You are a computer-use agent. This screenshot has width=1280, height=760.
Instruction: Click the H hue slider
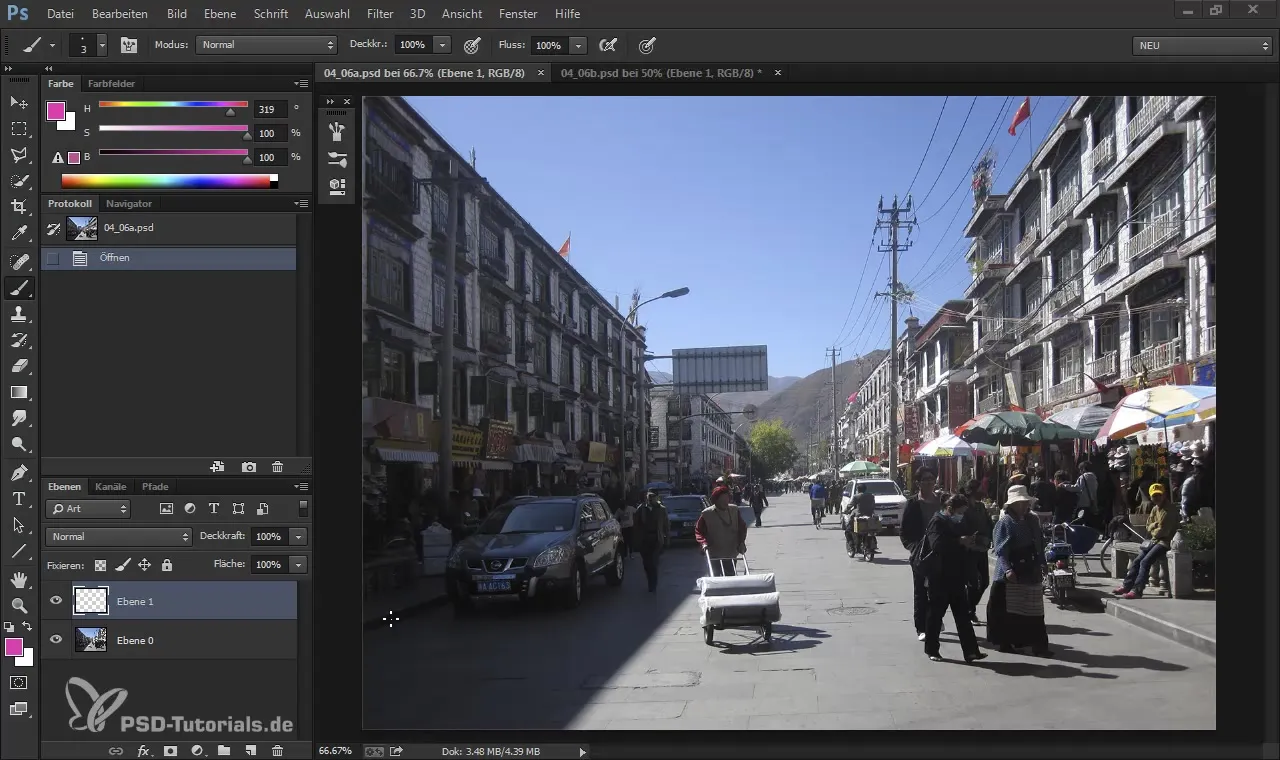pos(173,105)
